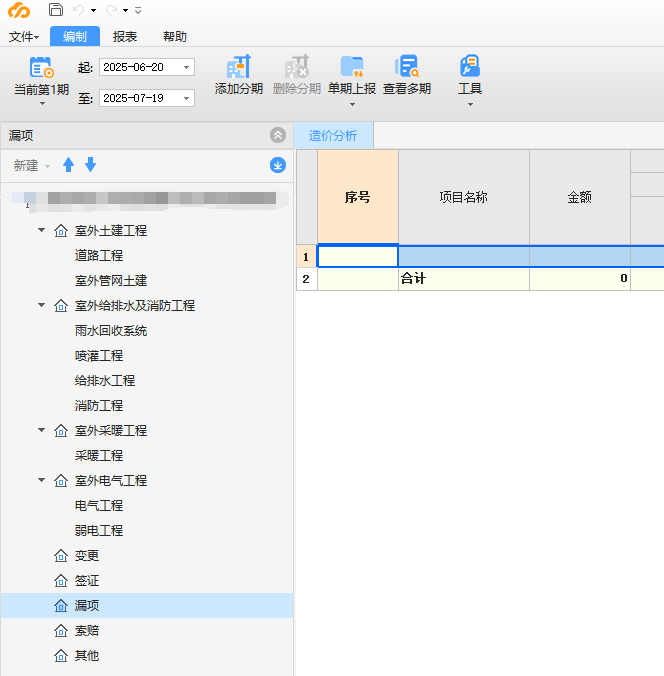Viewport: 664px width, 676px height.
Task: Expand the 工具 dropdown arrow
Action: pyautogui.click(x=470, y=104)
